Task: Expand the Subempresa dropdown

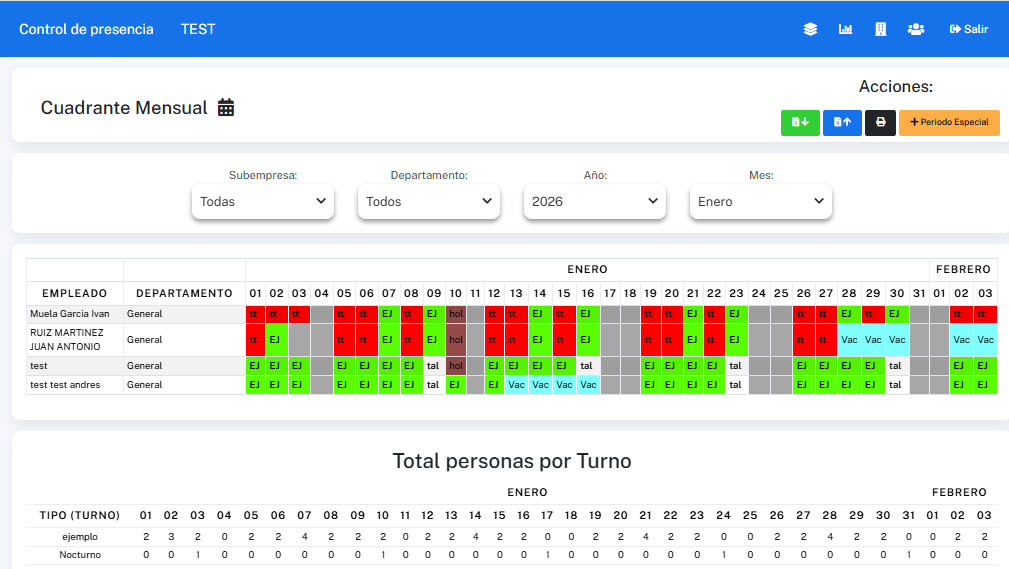Action: pos(264,201)
